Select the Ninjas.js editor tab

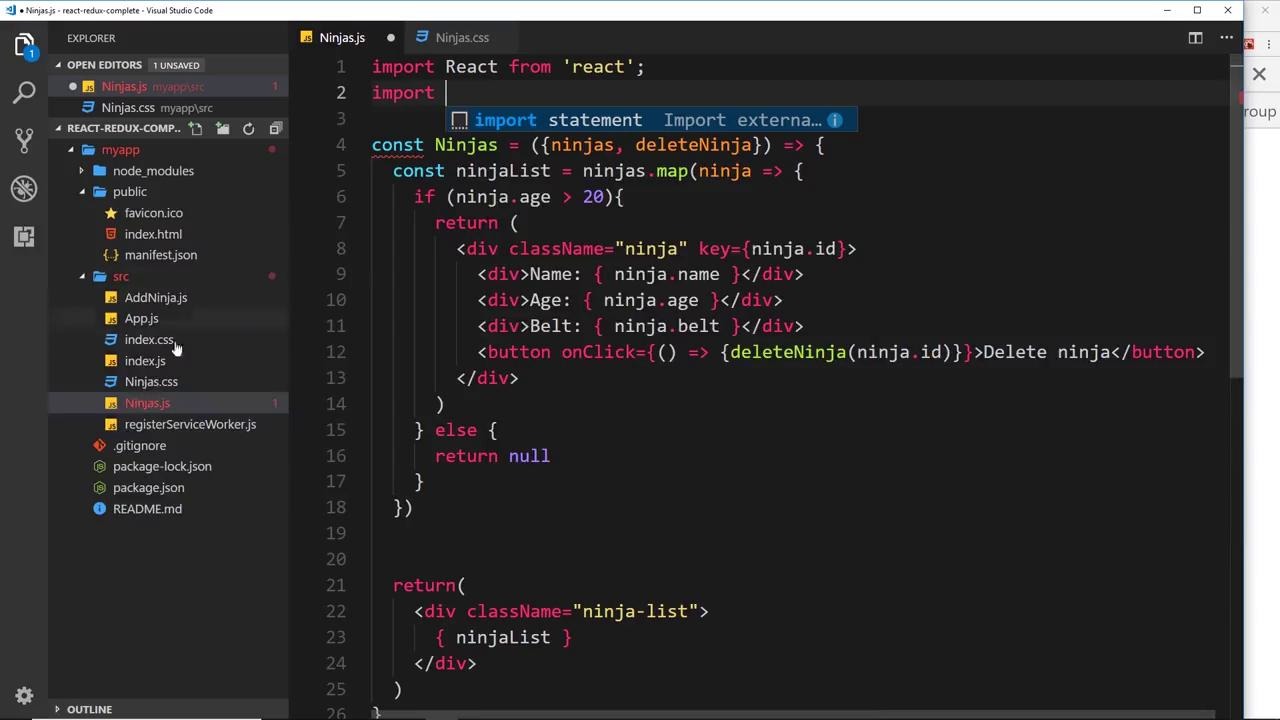341,38
